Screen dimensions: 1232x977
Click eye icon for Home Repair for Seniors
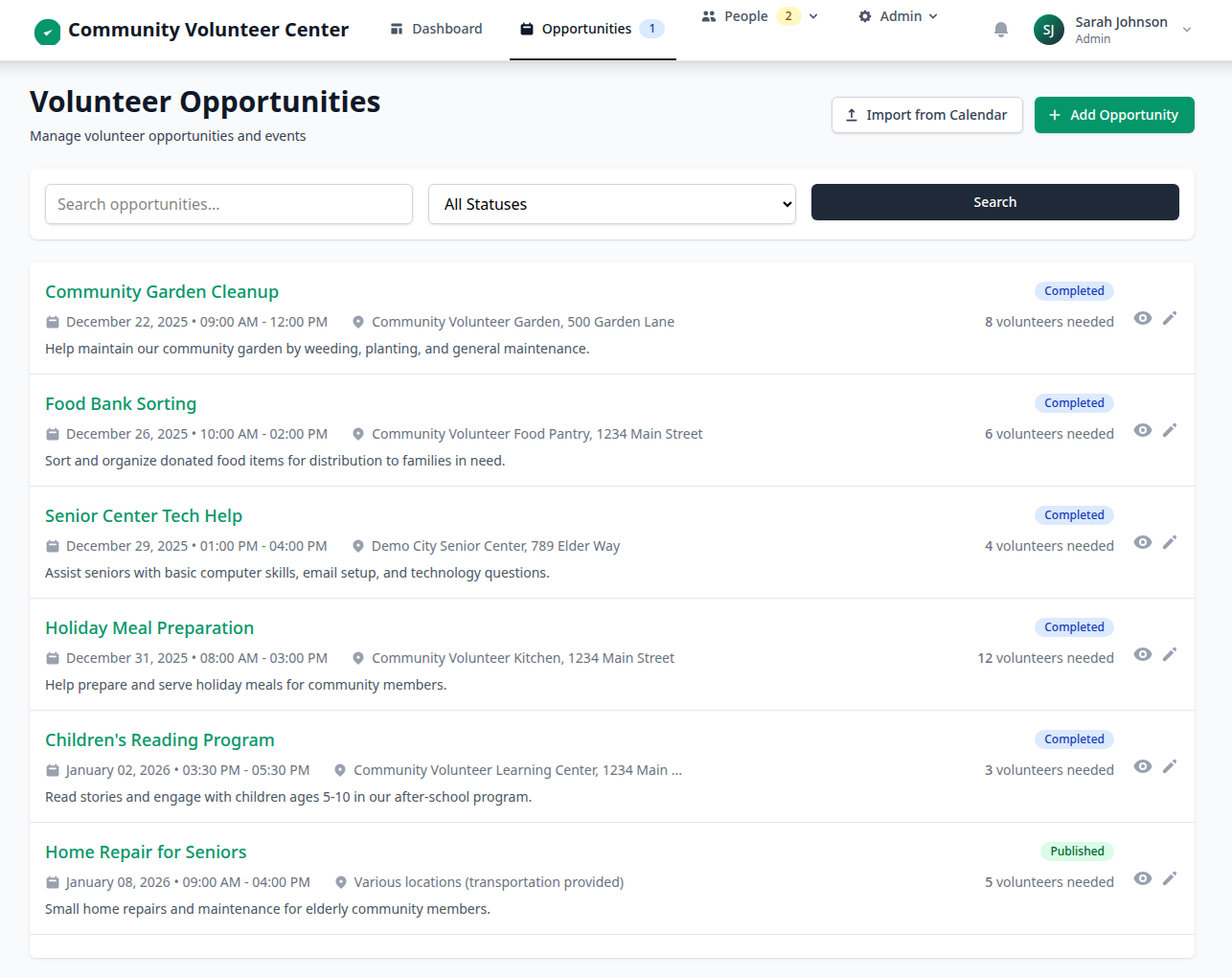[x=1142, y=878]
